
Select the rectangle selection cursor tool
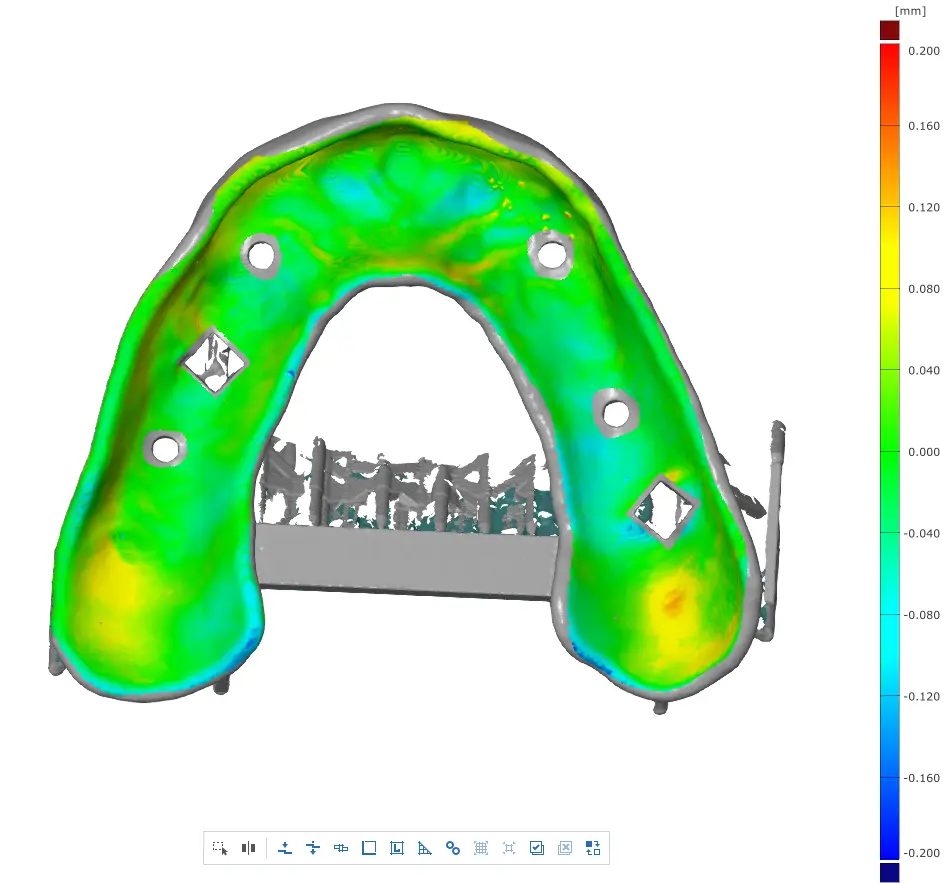[220, 848]
